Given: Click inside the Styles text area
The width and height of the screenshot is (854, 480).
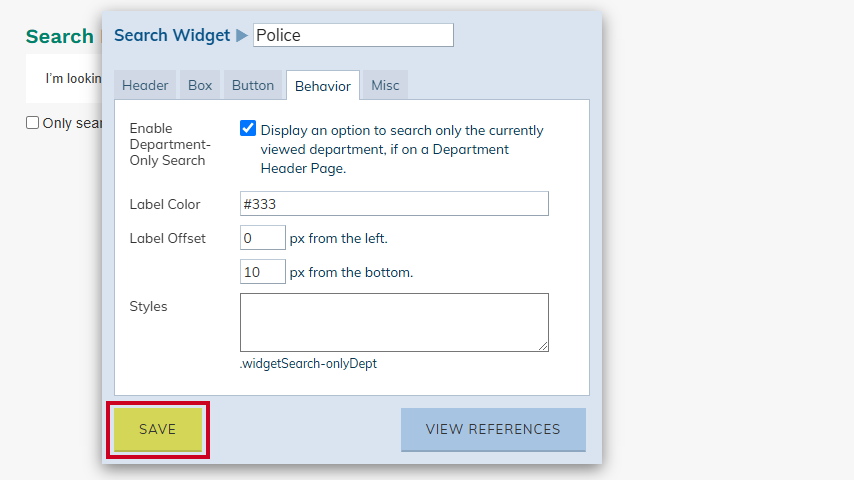Looking at the screenshot, I should 394,323.
